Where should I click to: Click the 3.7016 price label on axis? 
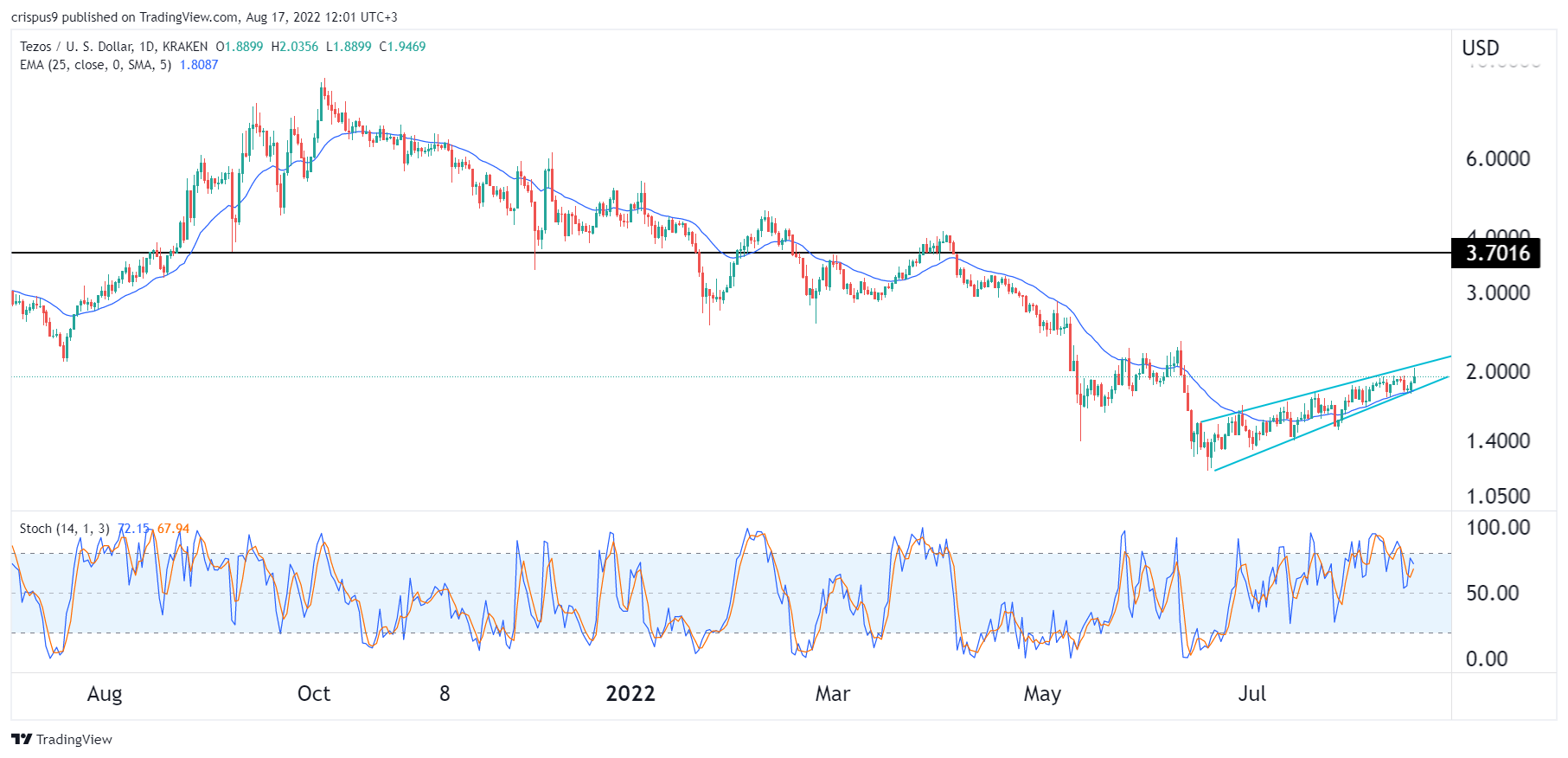click(1497, 253)
